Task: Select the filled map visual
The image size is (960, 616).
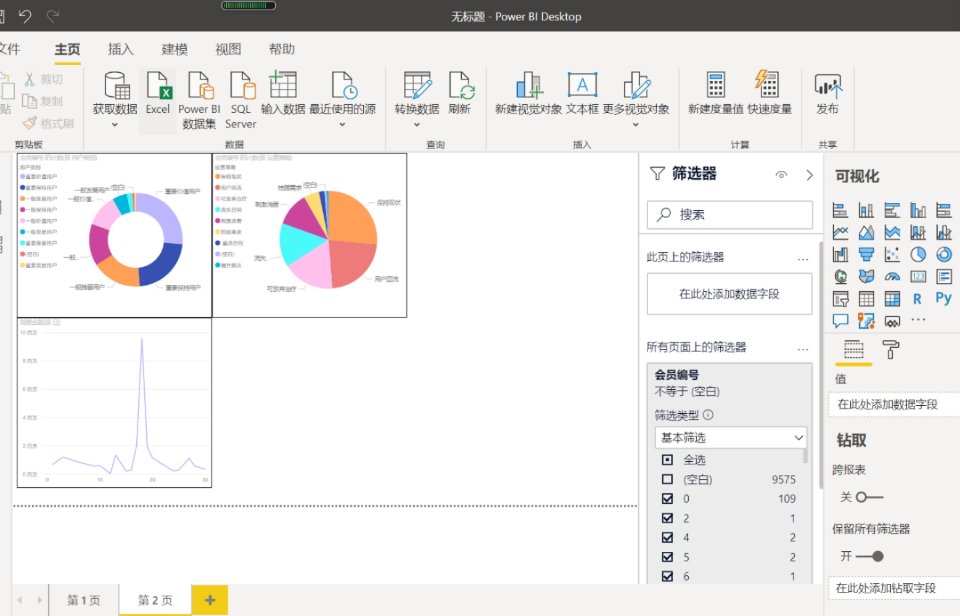Action: pyautogui.click(x=866, y=276)
